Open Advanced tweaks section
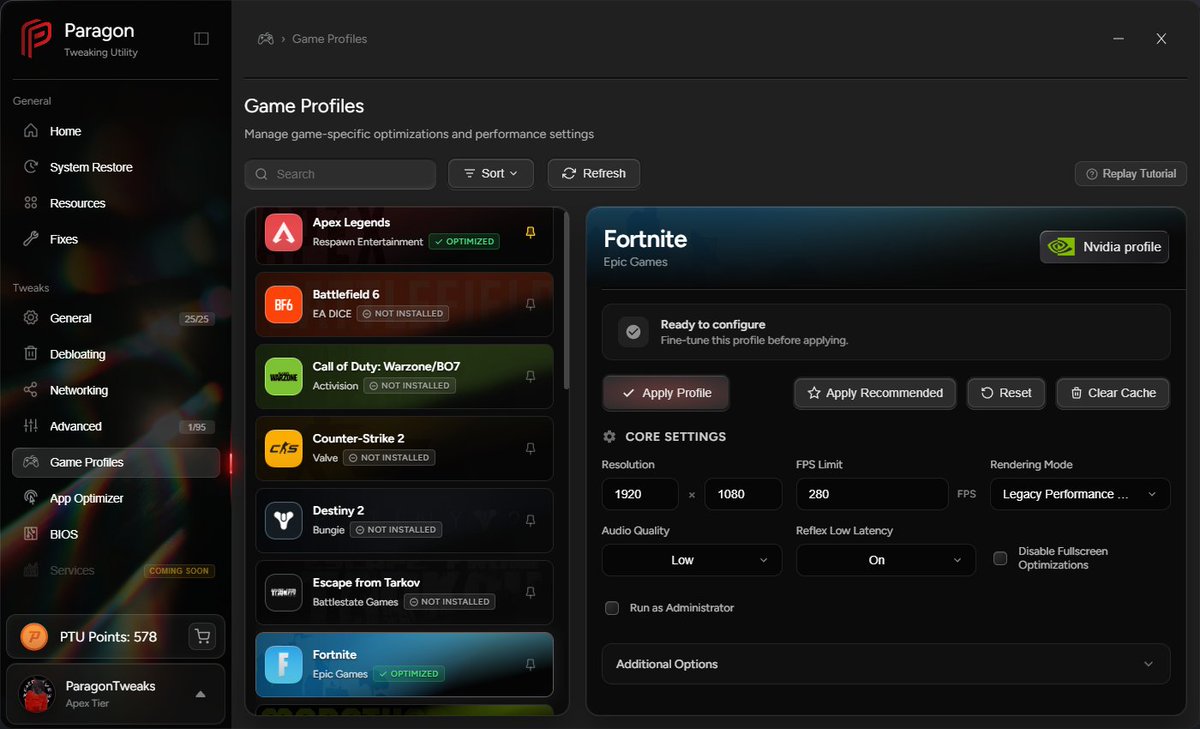The image size is (1200, 729). [116, 426]
